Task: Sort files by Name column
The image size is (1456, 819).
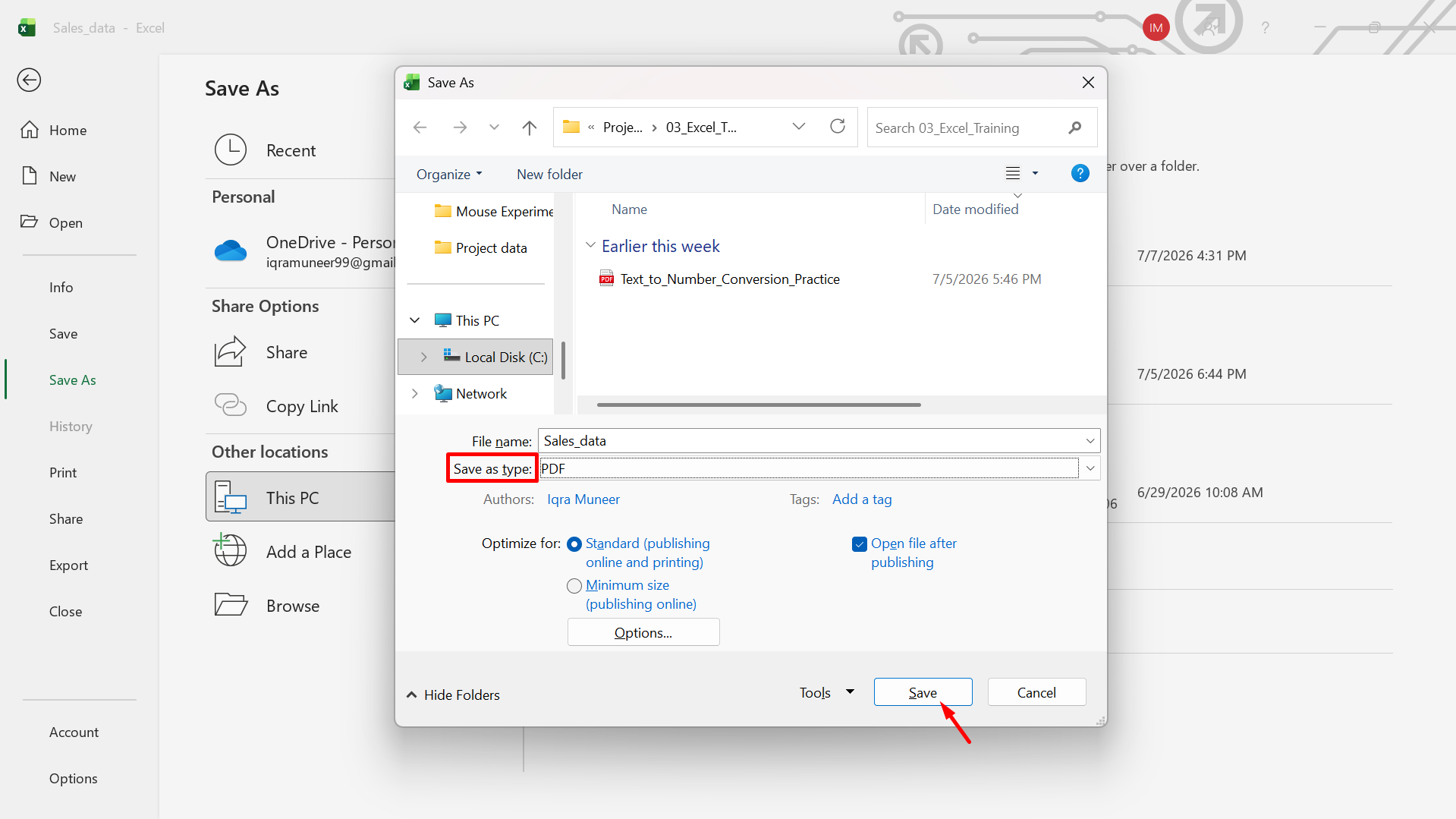Action: [x=629, y=209]
